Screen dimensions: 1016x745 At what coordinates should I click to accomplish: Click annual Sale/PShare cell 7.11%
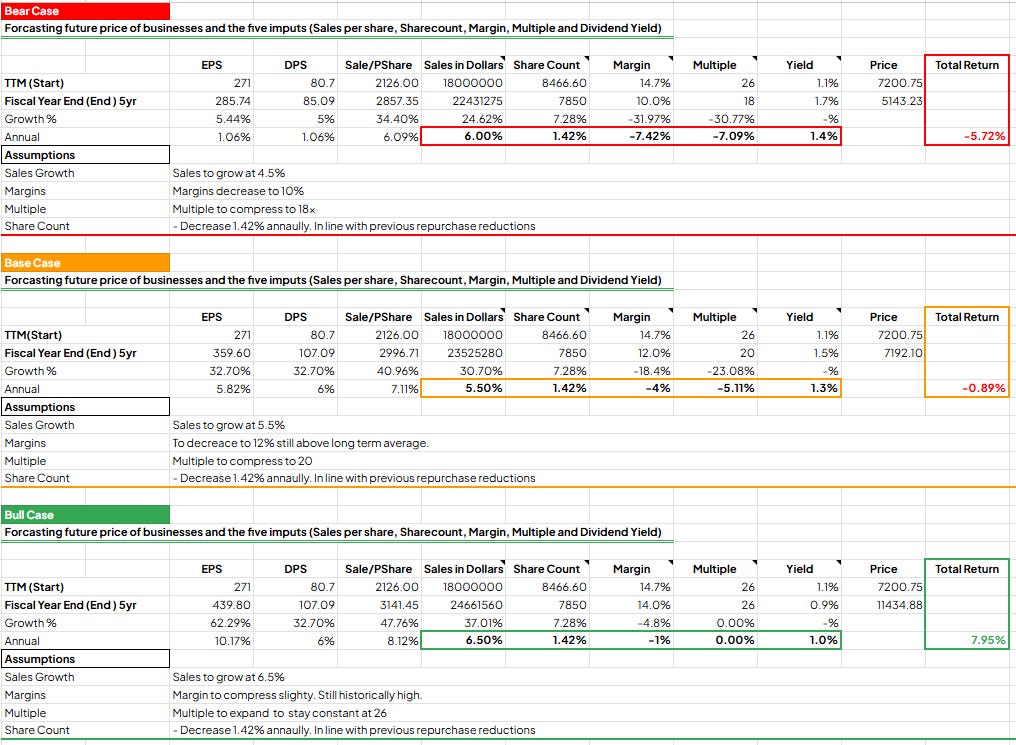[x=405, y=389]
